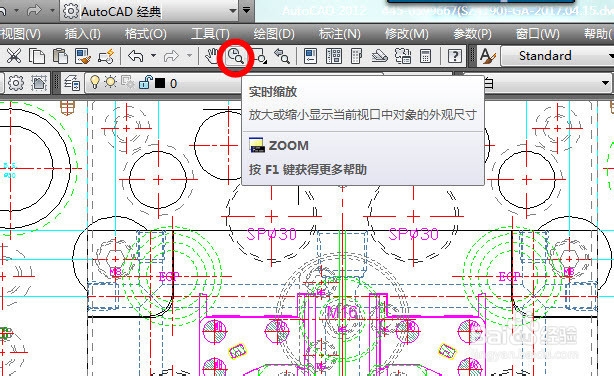Open the 绘图(D) menu
The width and height of the screenshot is (614, 376).
(x=274, y=34)
